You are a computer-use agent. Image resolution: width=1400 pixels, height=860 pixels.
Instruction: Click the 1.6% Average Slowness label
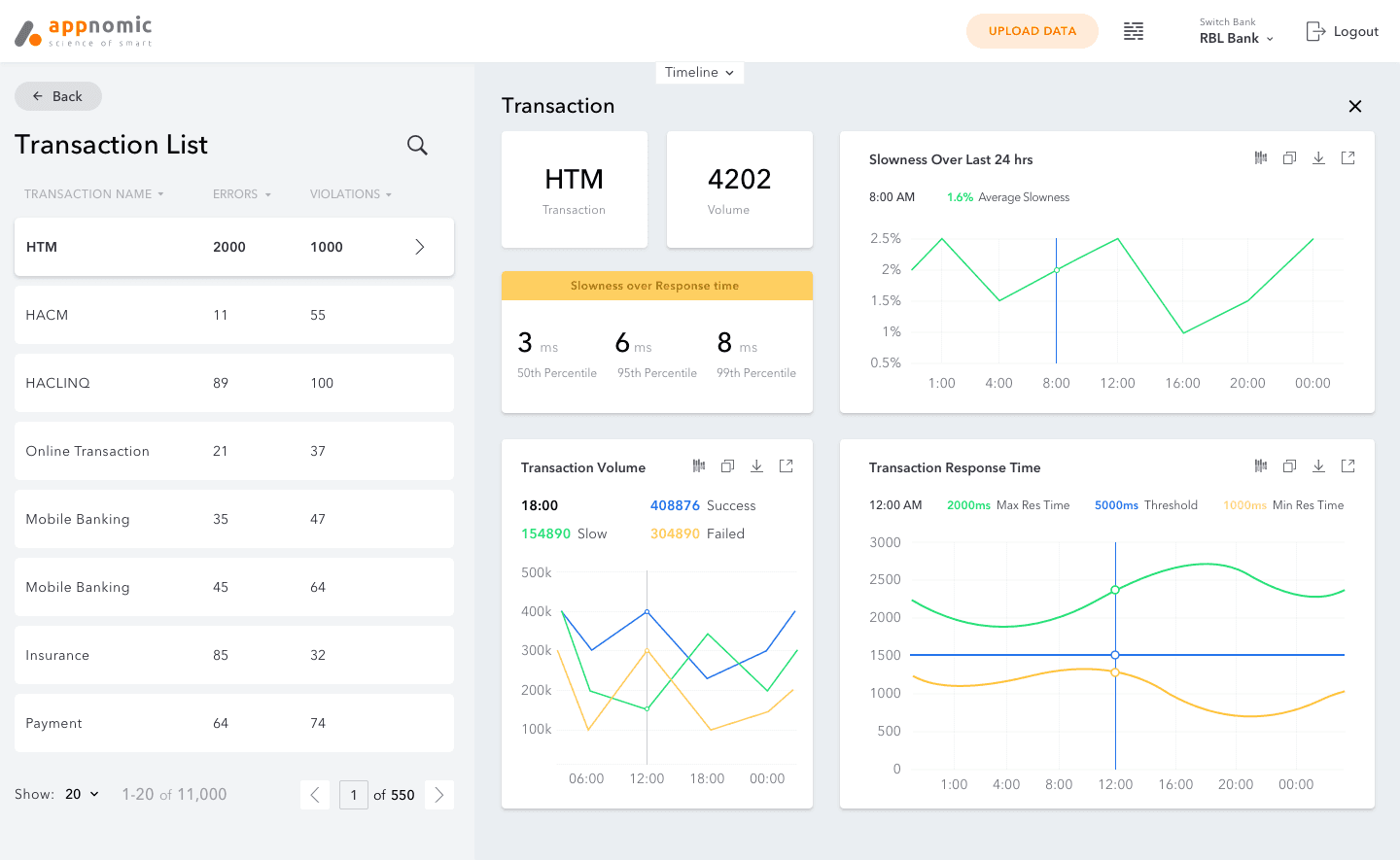point(1008,197)
